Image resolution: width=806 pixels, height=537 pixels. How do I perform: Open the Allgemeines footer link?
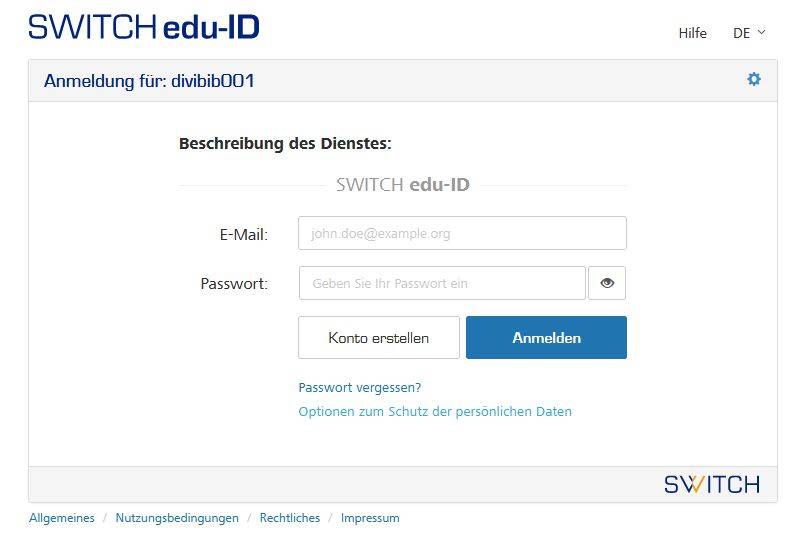(x=62, y=518)
